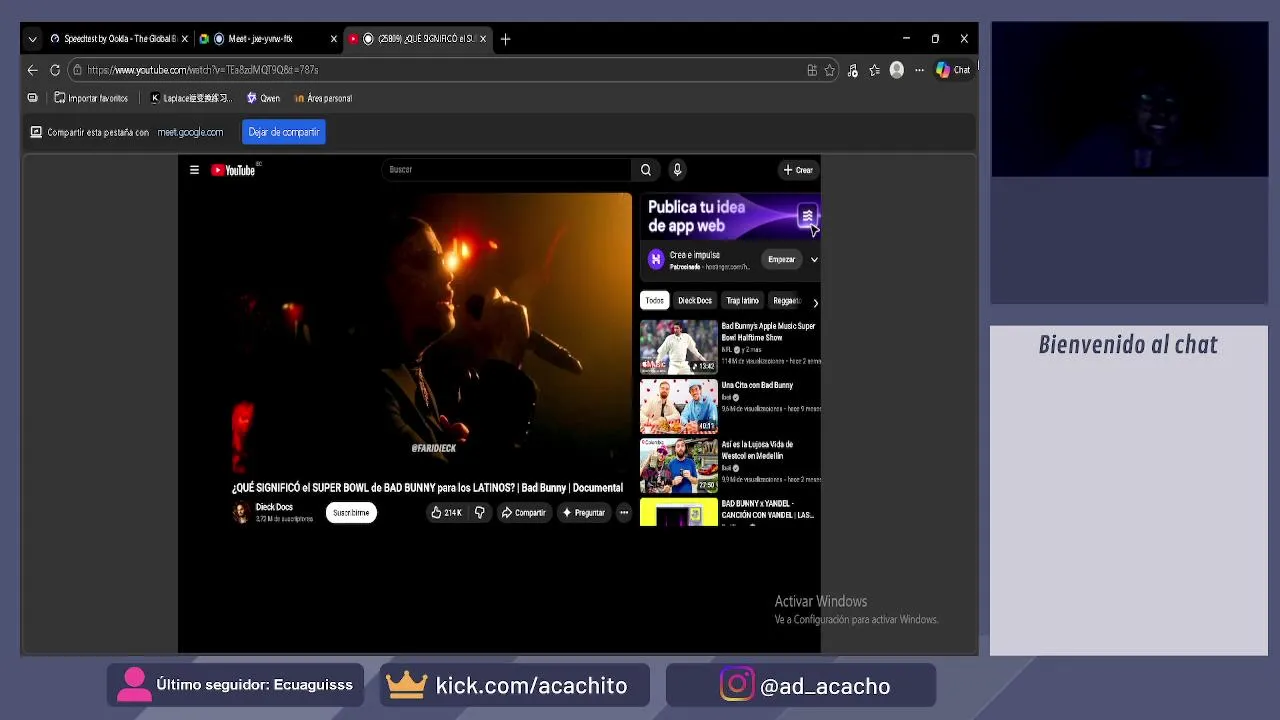Click the Dejar de compartir button

[x=284, y=132]
